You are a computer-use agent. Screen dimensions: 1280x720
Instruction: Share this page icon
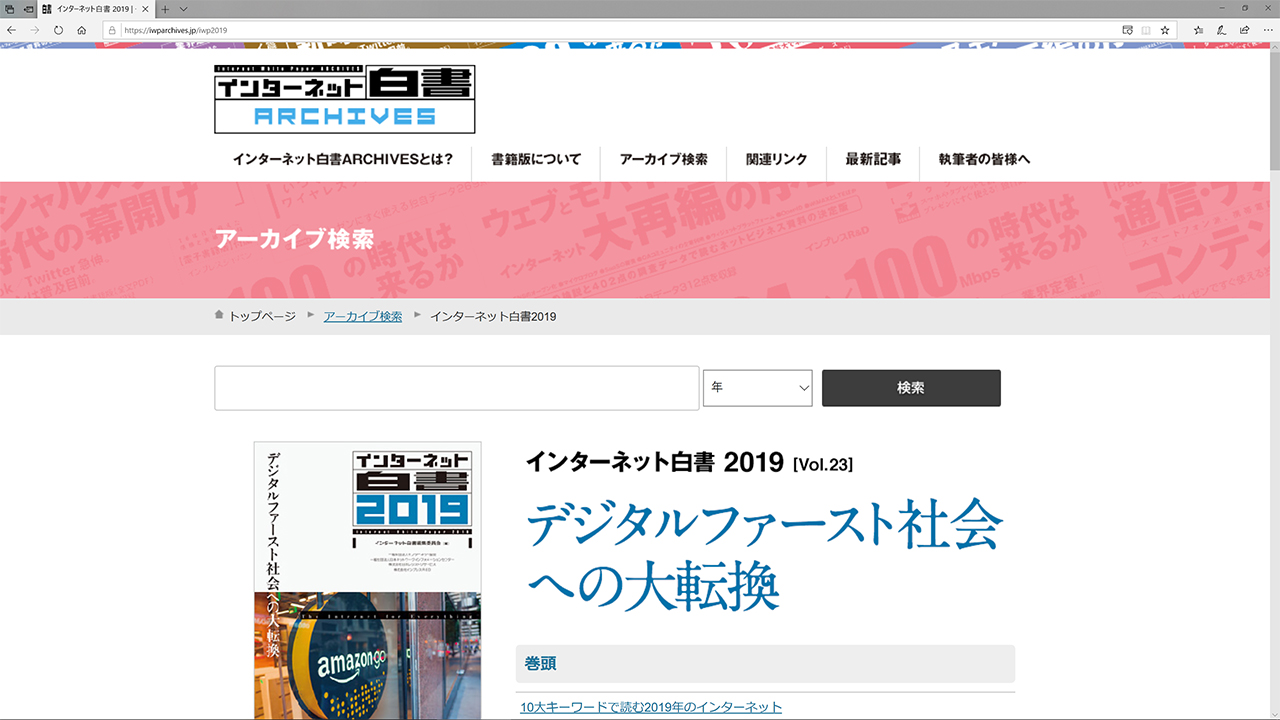pos(1244,30)
